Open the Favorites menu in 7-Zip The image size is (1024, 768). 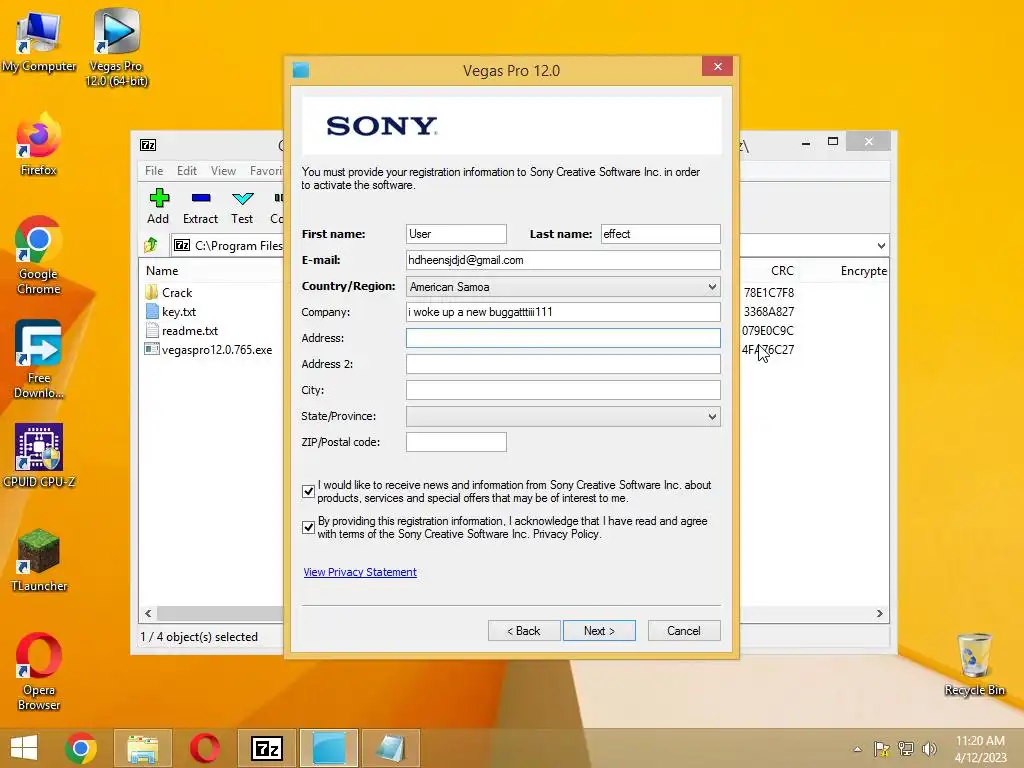[266, 170]
